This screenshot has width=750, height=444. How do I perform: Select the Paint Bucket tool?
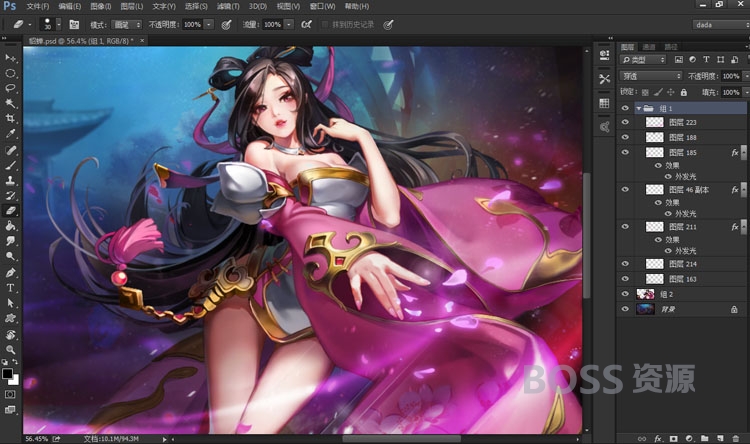10,226
